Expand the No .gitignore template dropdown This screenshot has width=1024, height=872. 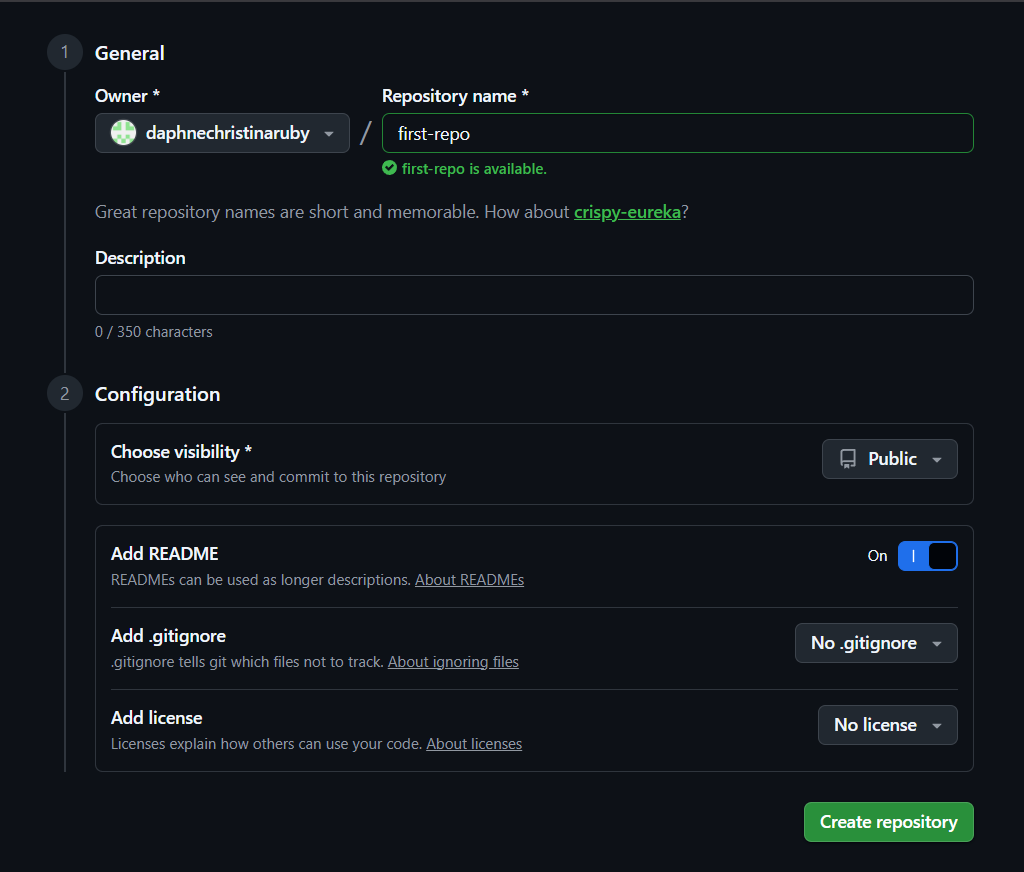point(876,643)
